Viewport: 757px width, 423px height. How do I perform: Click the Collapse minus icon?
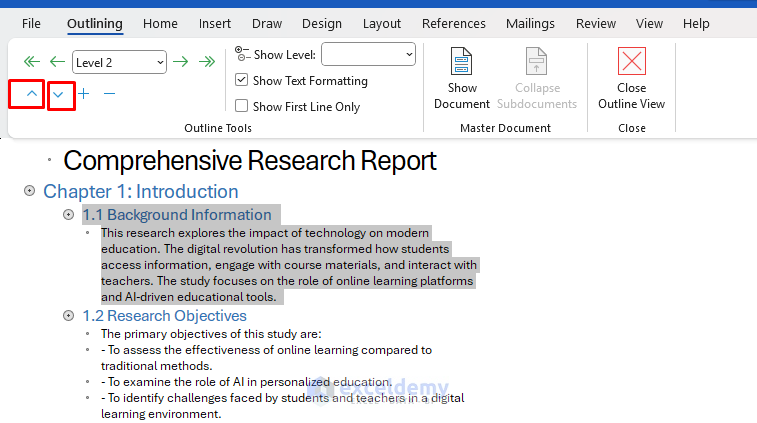click(110, 94)
